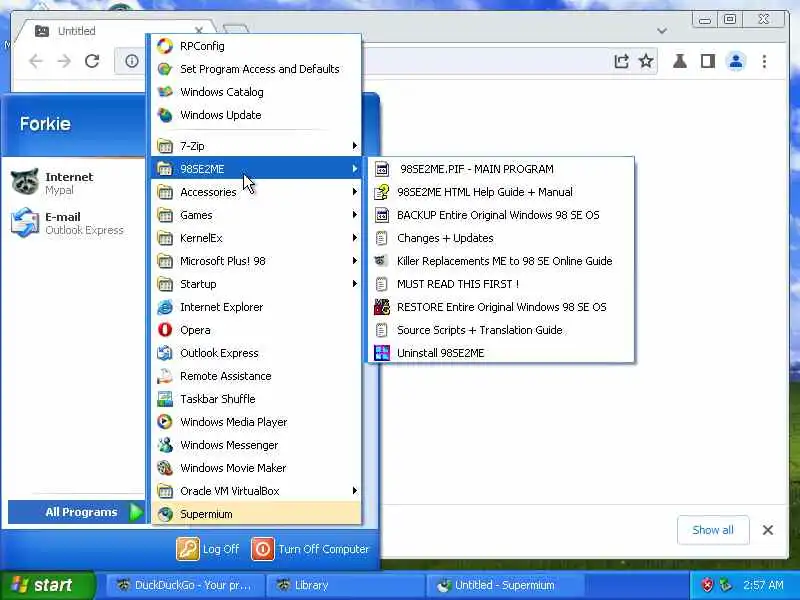Click the Mypal raccoon Internet icon
The height and width of the screenshot is (600, 800).
coord(24,182)
